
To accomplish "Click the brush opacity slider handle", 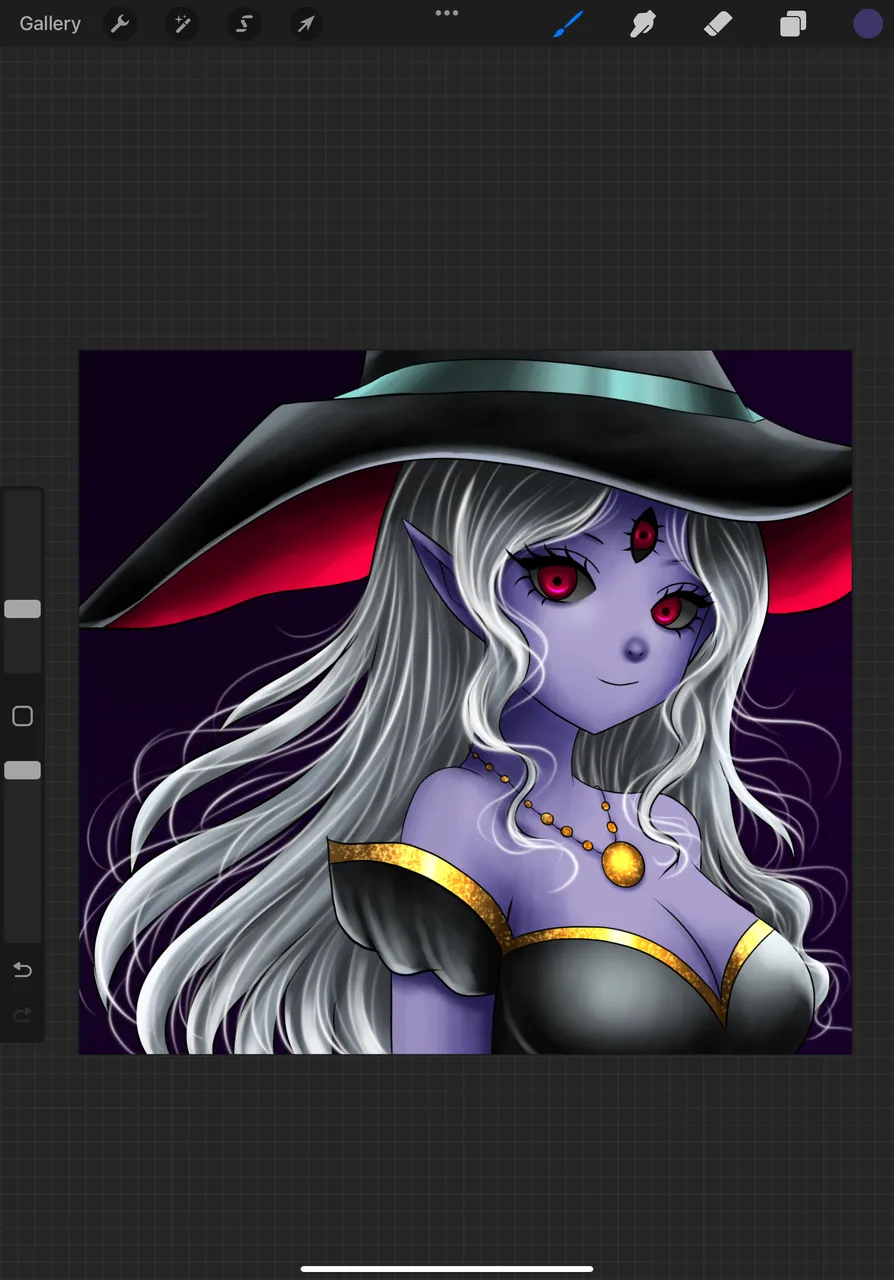I will (22, 770).
